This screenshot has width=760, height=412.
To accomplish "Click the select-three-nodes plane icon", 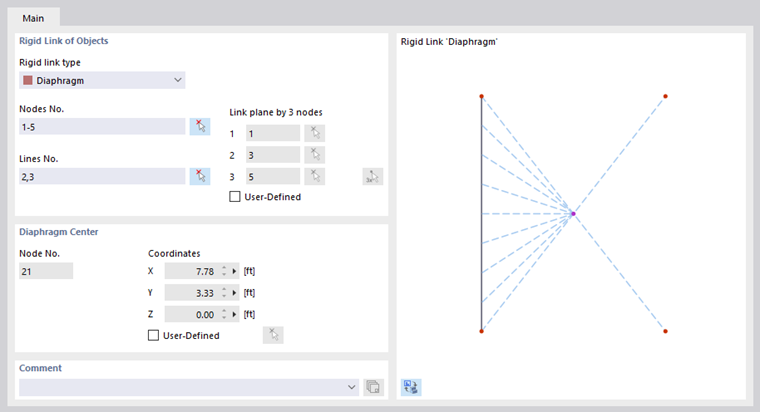I will point(373,176).
